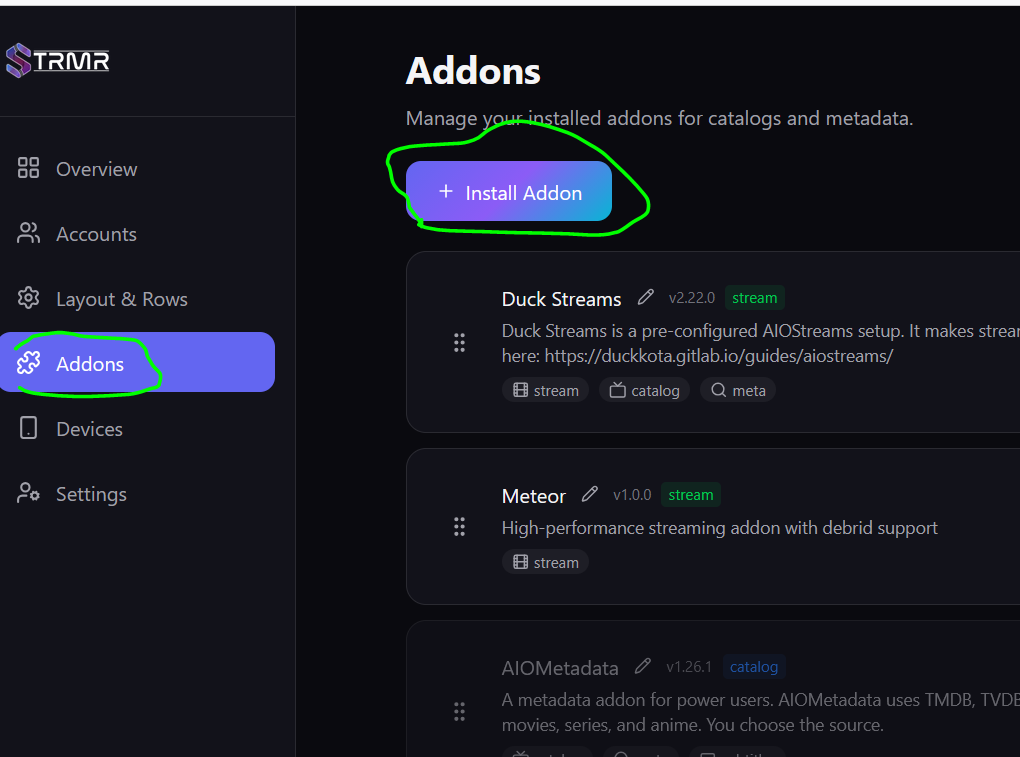Click the catalog tag under Duck Streams

[x=645, y=390]
